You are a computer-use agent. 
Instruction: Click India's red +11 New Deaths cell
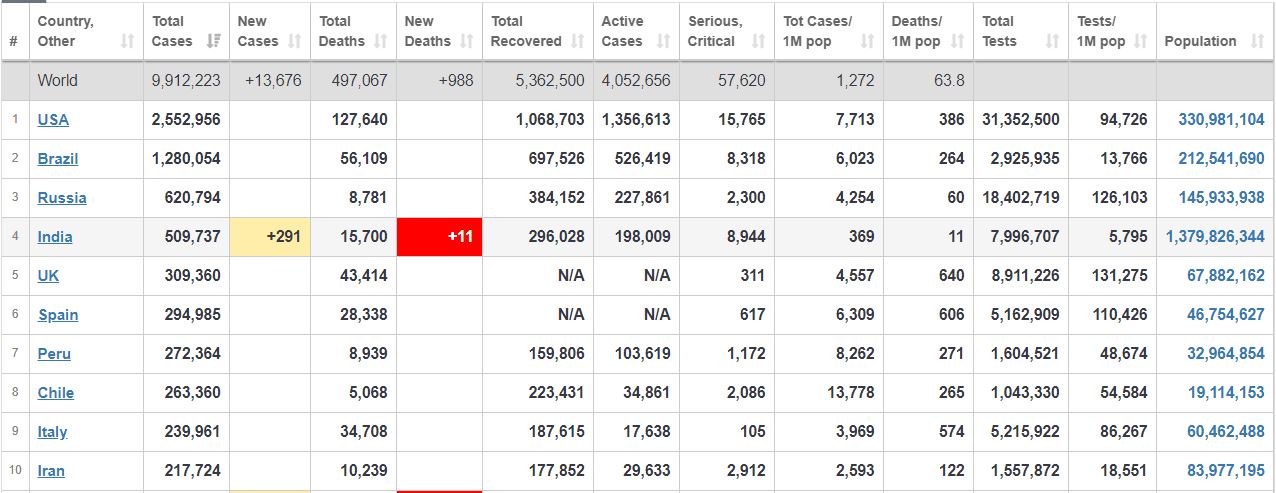click(440, 237)
